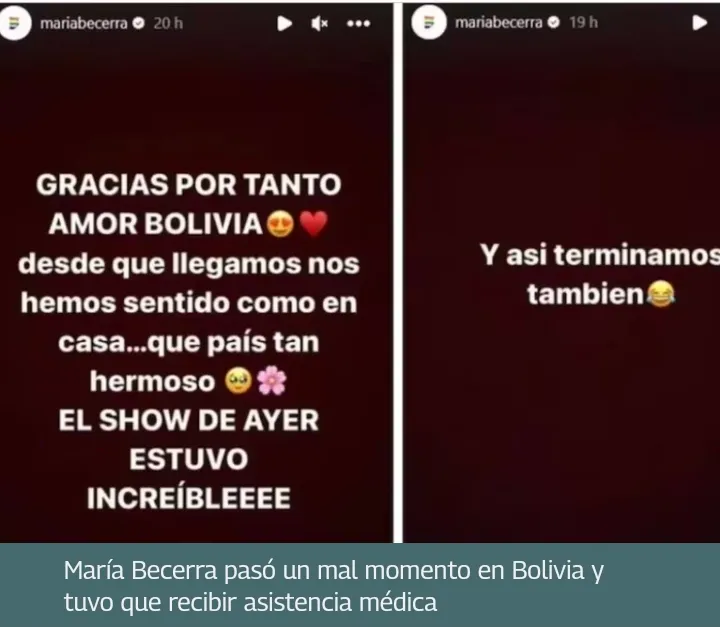The image size is (720, 627).
Task: Click the María Becerra caption below the stories
Action: tap(334, 586)
